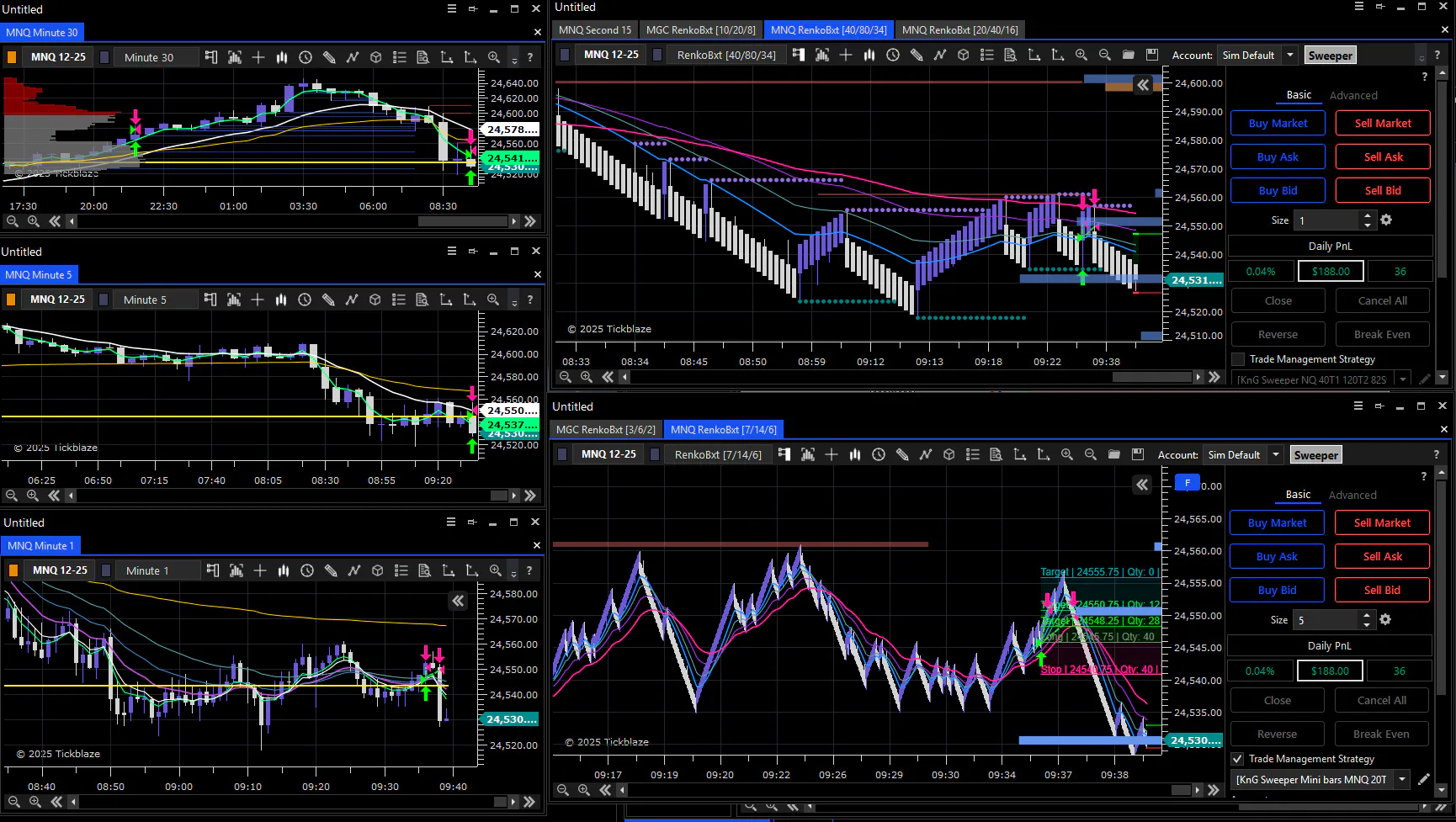Jump to latest bars in Minute 5 chart
This screenshot has height=822, width=1456.
pyautogui.click(x=530, y=496)
